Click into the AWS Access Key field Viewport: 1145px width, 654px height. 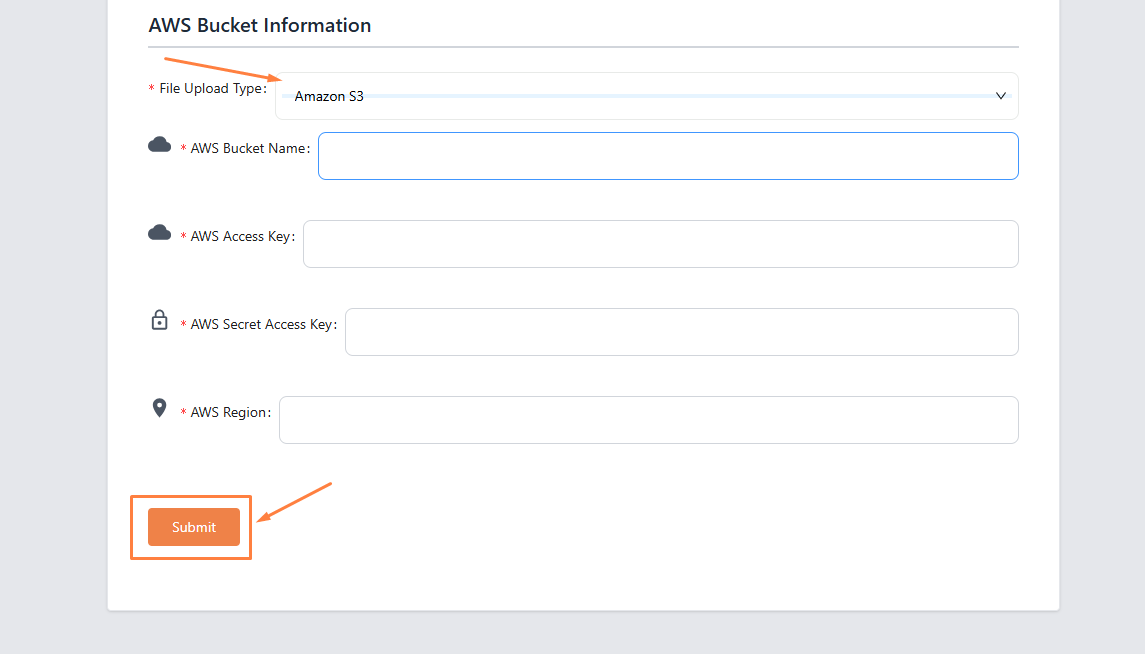[661, 244]
